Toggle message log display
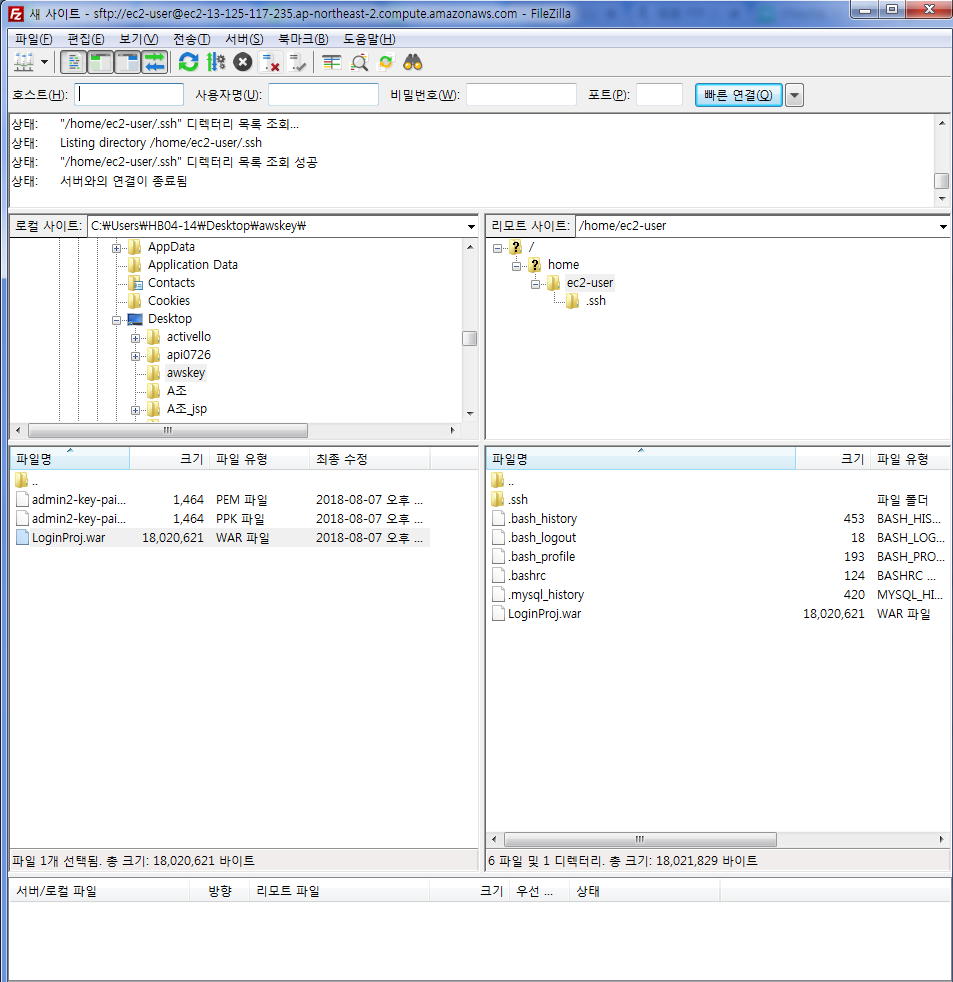 click(74, 63)
